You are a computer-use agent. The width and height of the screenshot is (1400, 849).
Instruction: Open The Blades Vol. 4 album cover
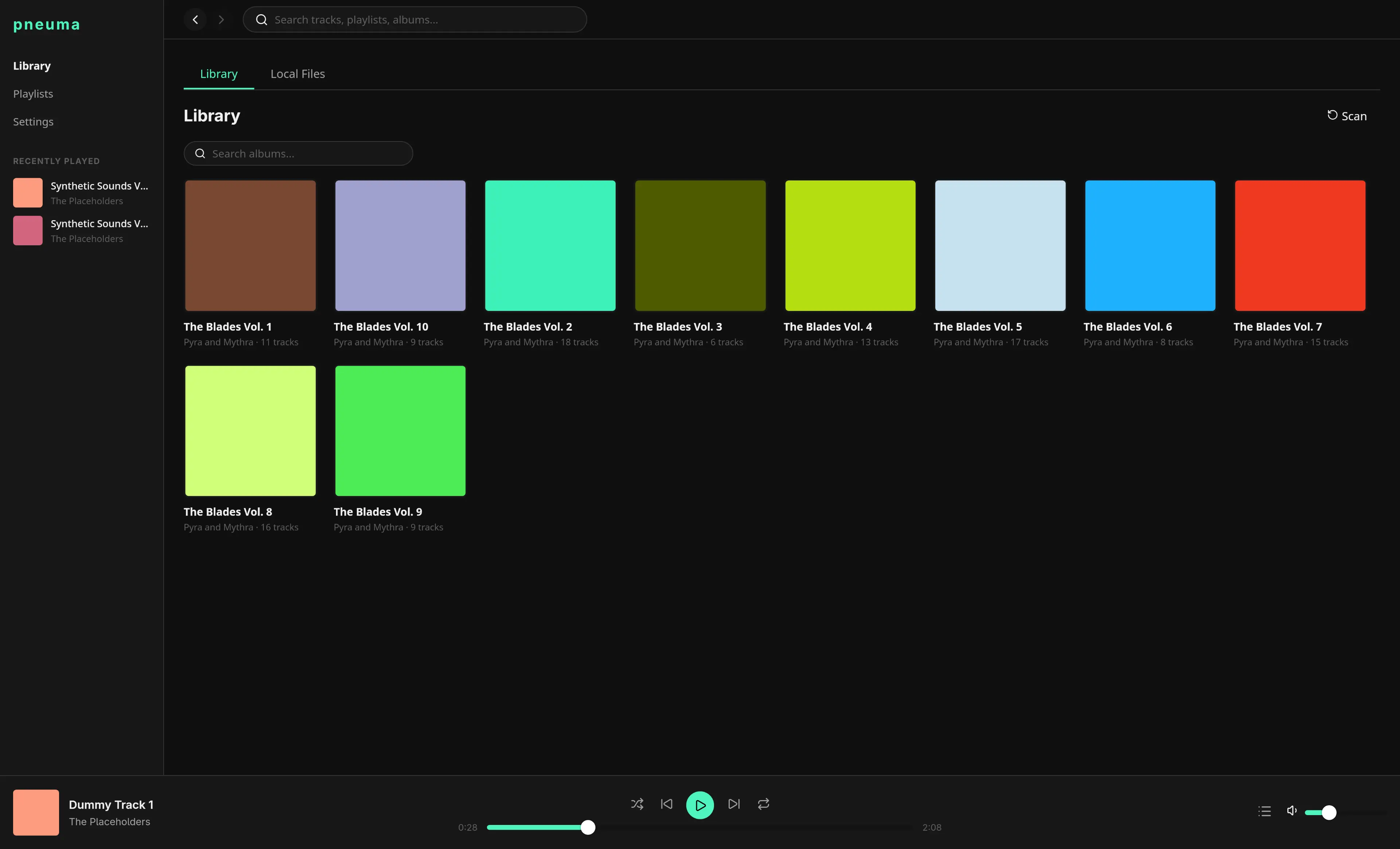[x=850, y=245]
